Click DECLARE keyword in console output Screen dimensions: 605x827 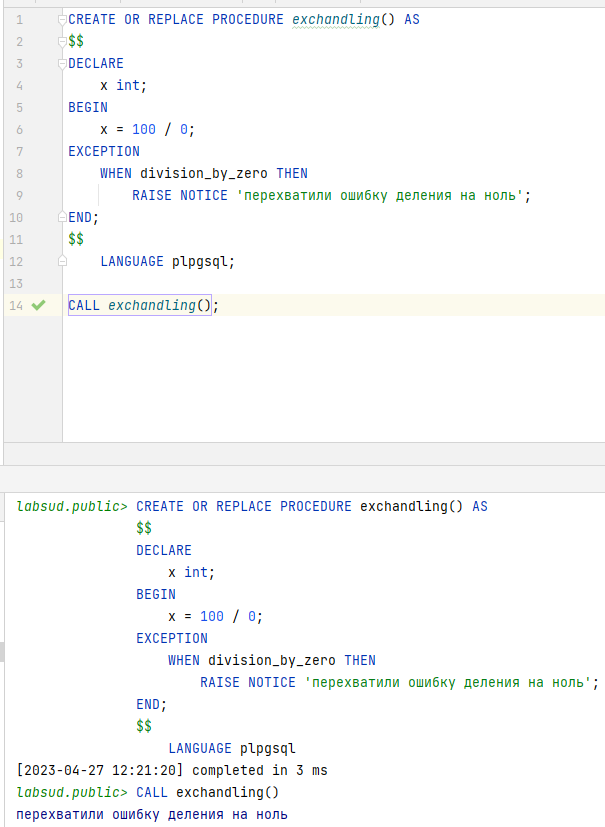click(164, 550)
